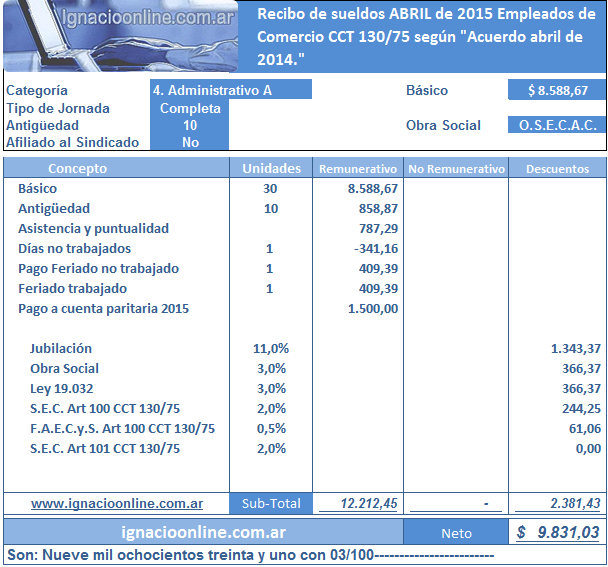This screenshot has height=567, width=608.
Task: Select the Antigüedad value cell in header
Action: (x=190, y=125)
